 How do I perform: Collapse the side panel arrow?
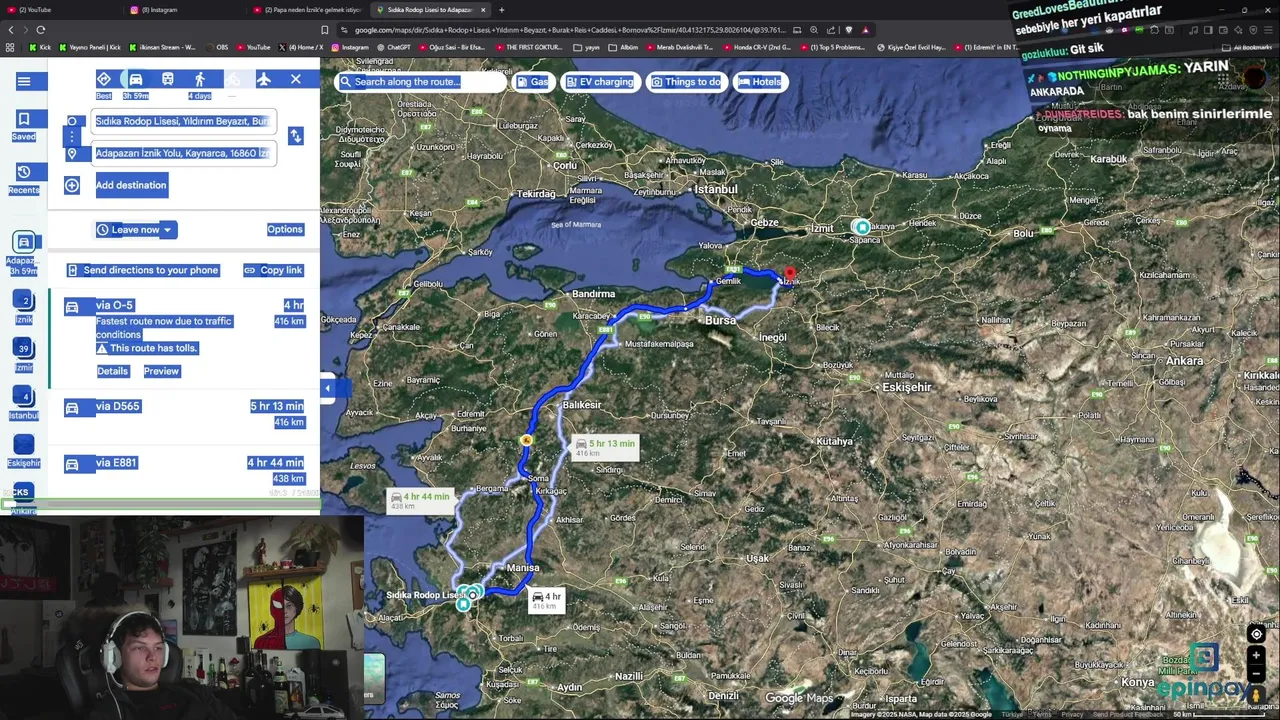point(327,388)
